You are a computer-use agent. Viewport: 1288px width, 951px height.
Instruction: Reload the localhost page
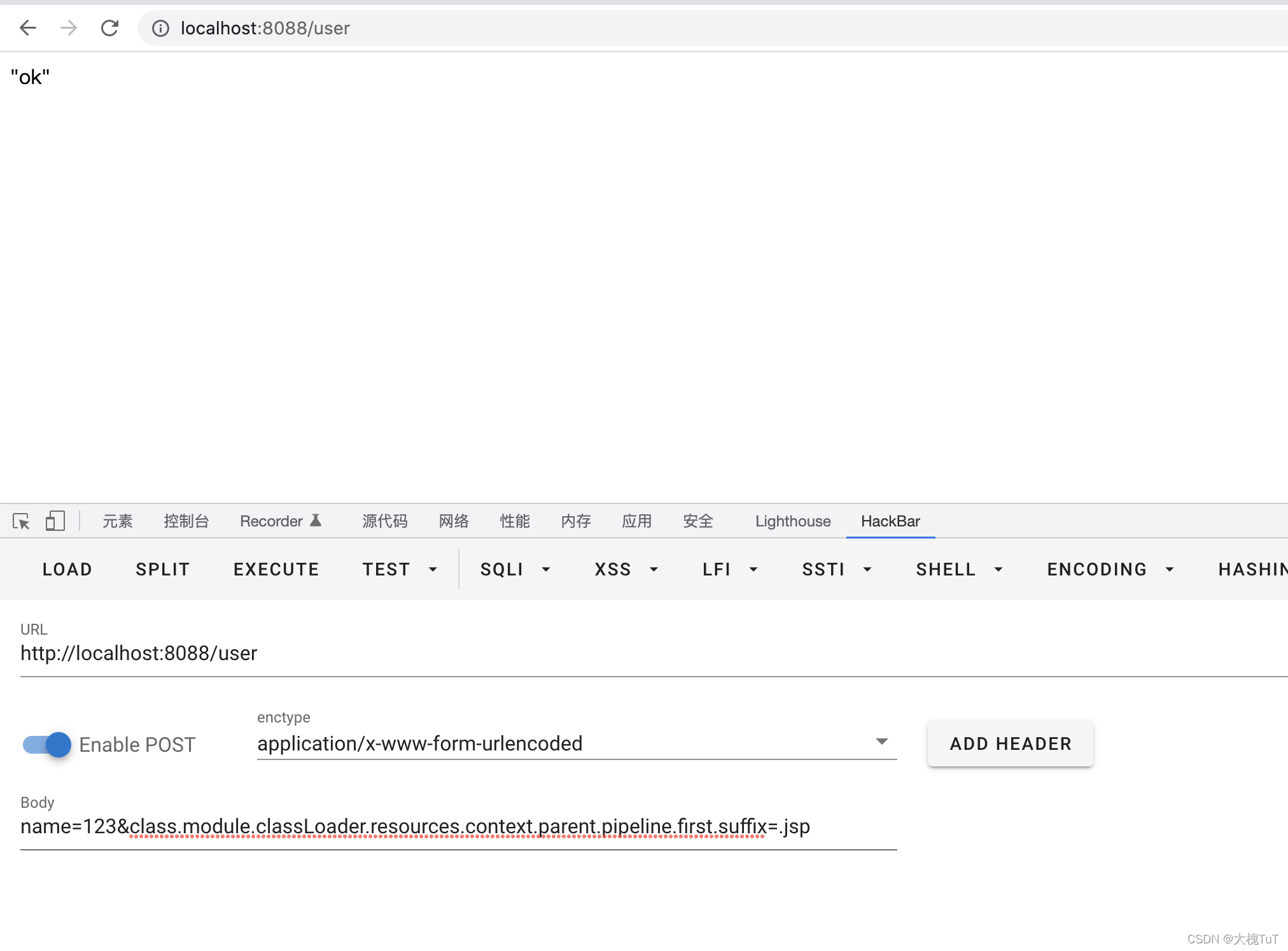[109, 28]
